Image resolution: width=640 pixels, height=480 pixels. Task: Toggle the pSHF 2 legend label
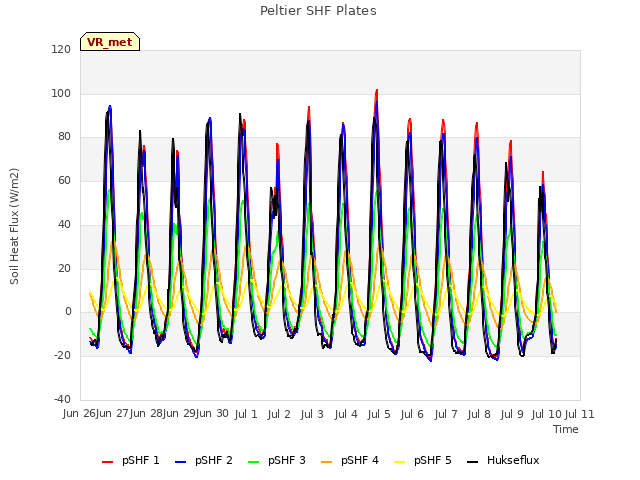[214, 460]
